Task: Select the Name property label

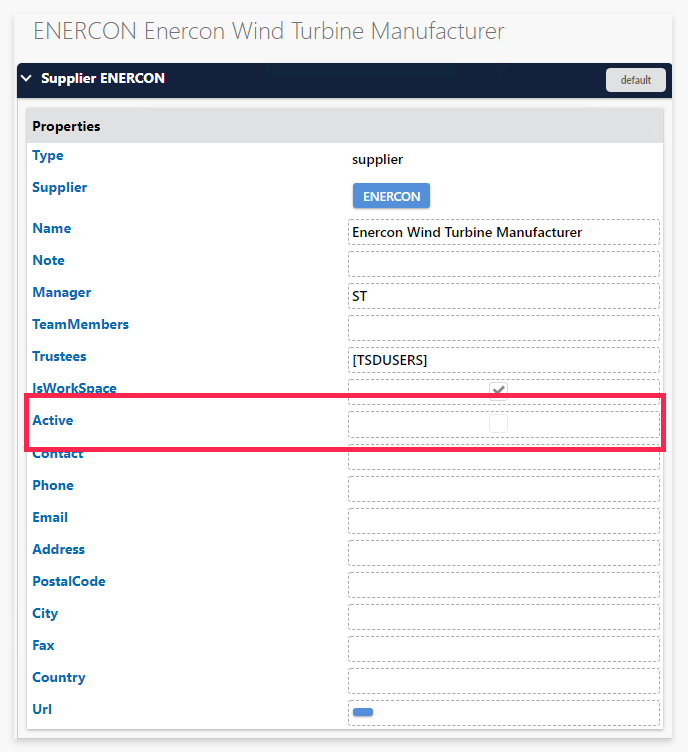Action: (x=52, y=228)
